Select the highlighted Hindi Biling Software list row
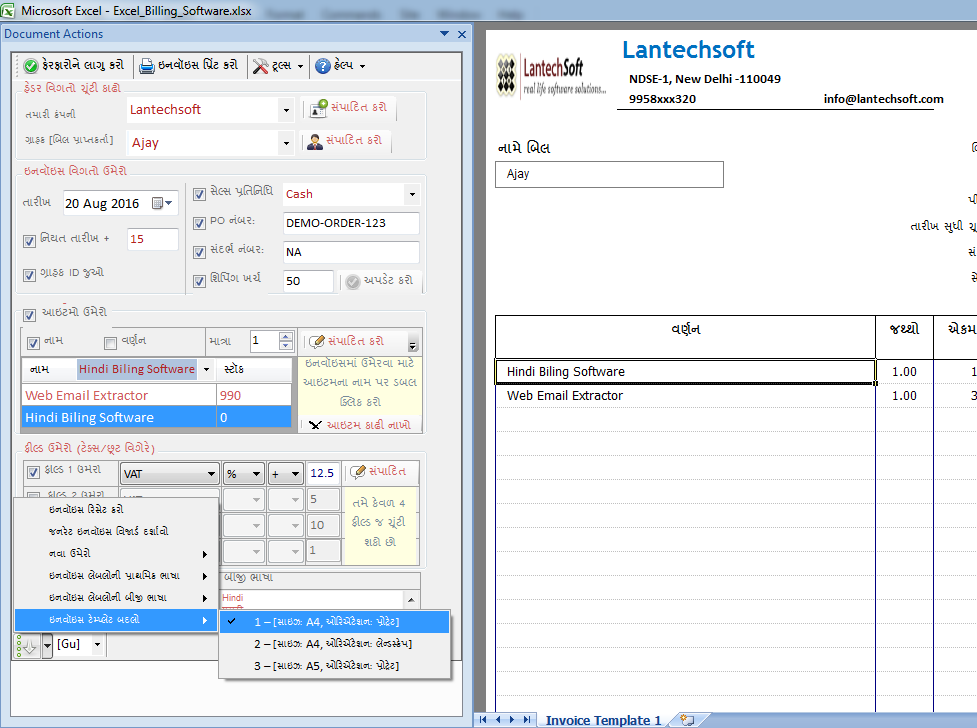Screen dimensions: 977x728 156,417
